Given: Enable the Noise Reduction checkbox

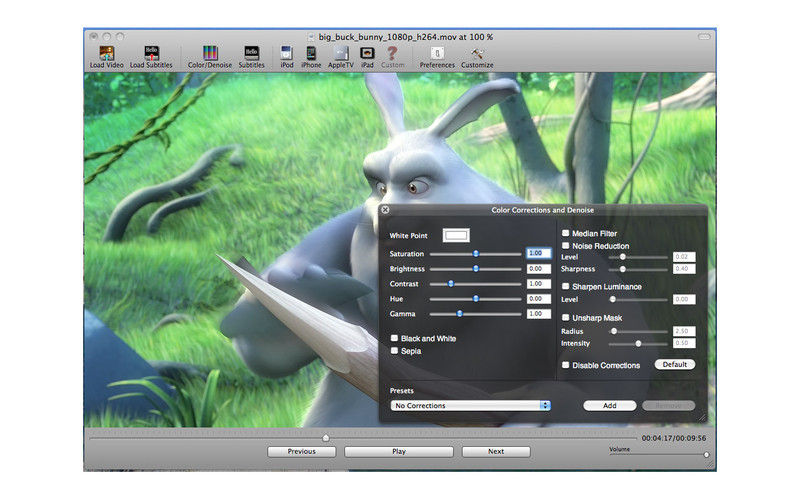Looking at the screenshot, I should coord(565,245).
